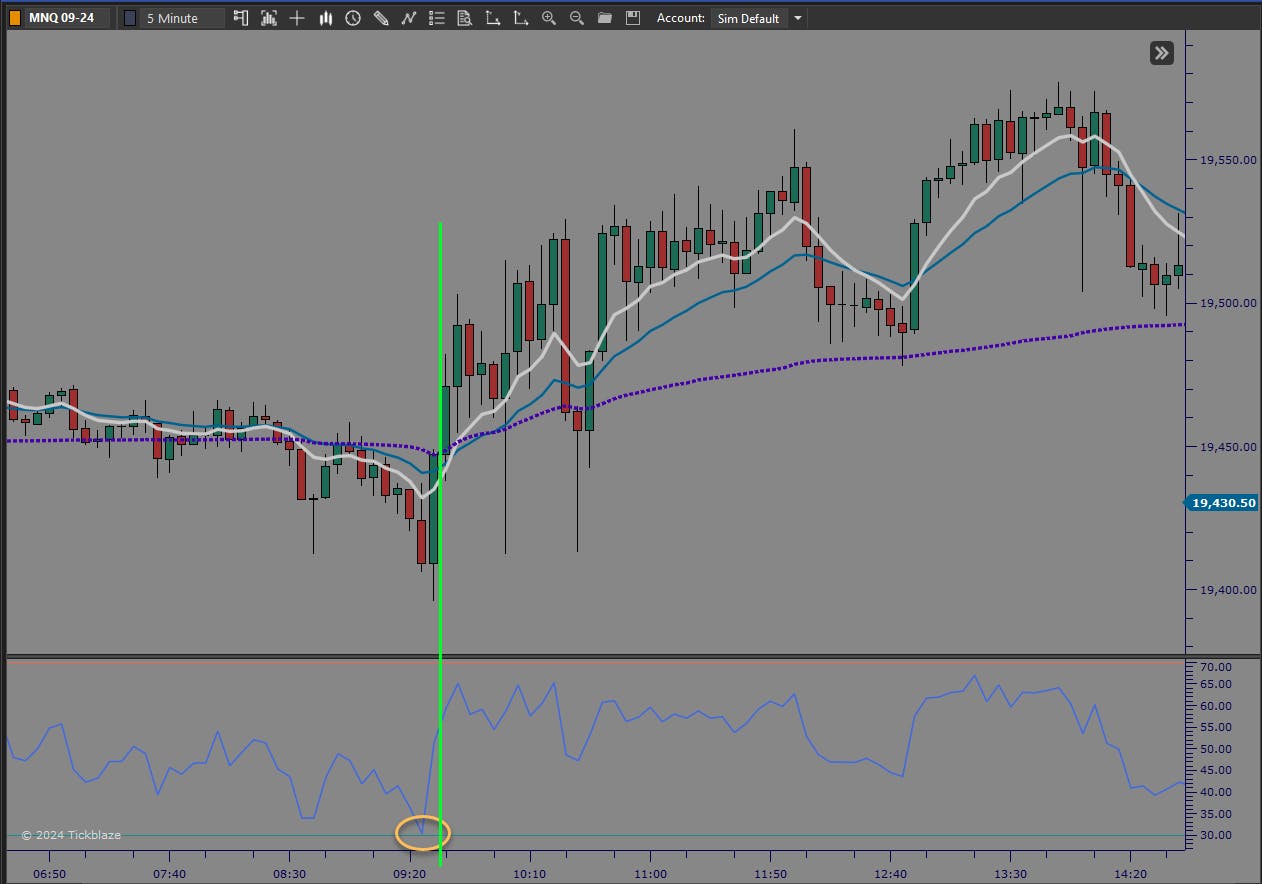Screen dimensions: 1262x884
Task: Click the 50.00 indicator axis label
Action: click(x=1214, y=749)
